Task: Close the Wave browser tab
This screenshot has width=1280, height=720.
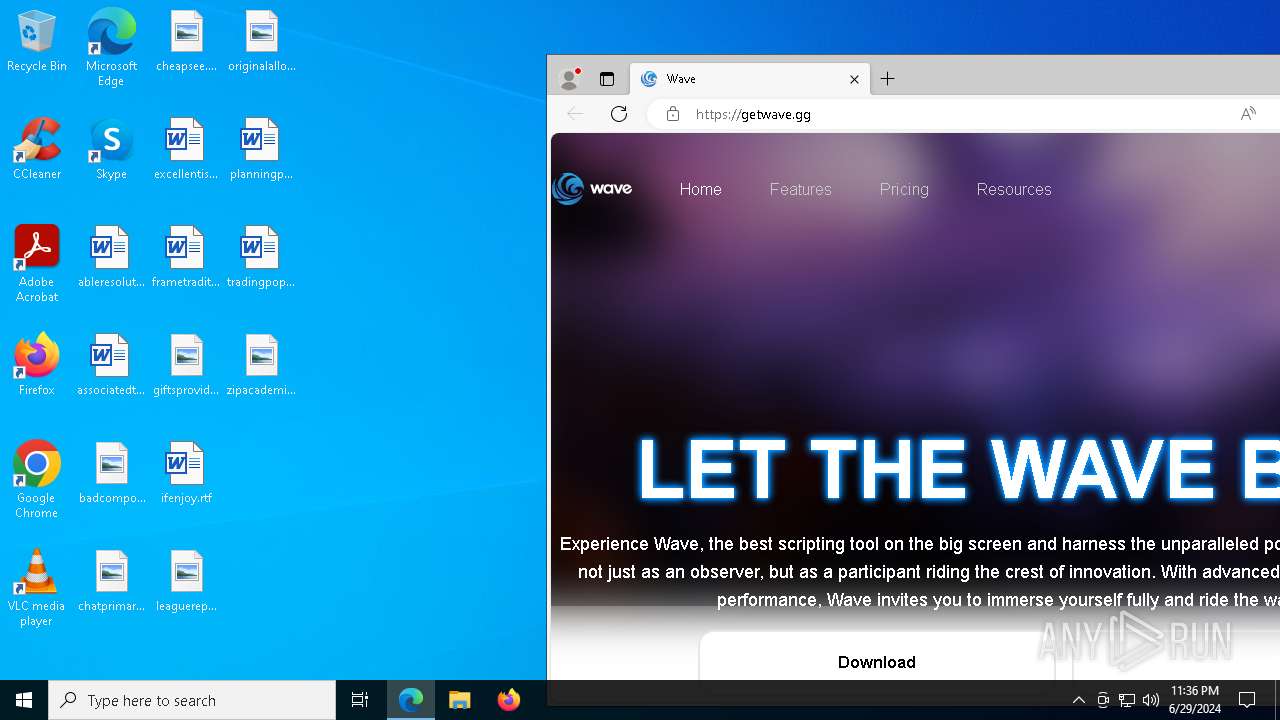Action: pos(854,79)
